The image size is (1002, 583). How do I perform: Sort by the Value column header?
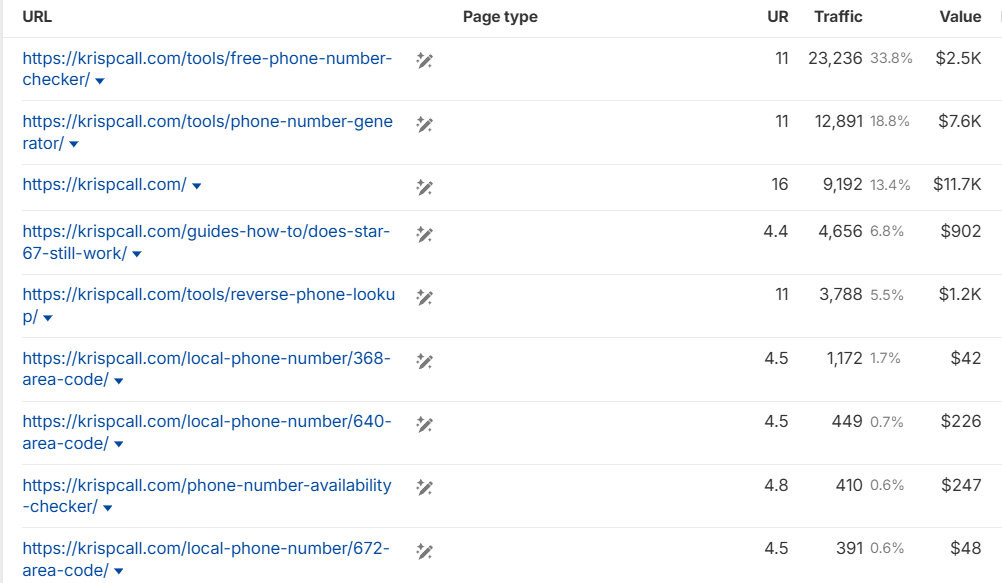[960, 17]
